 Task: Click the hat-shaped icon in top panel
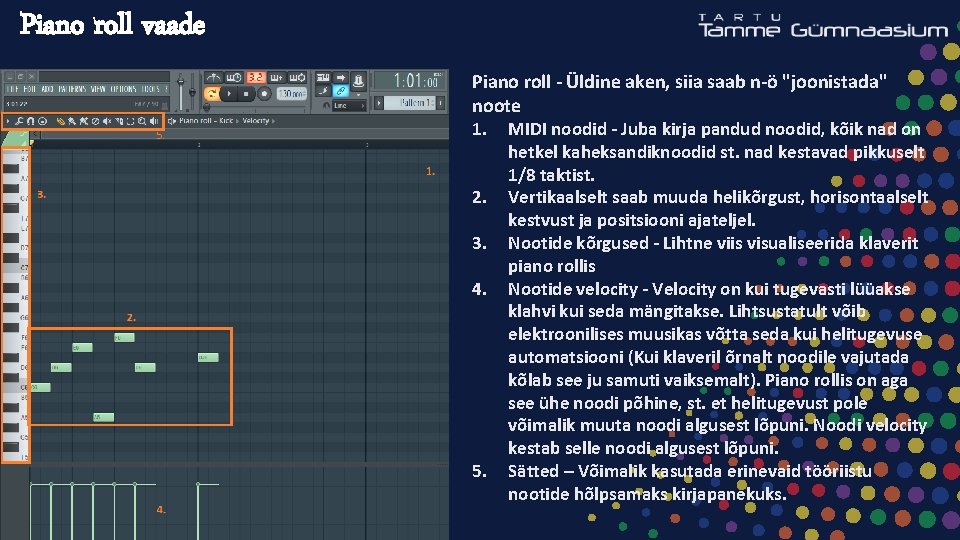click(358, 81)
